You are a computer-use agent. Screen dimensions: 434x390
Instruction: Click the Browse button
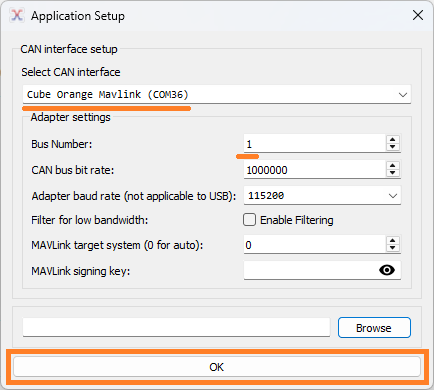pyautogui.click(x=374, y=328)
